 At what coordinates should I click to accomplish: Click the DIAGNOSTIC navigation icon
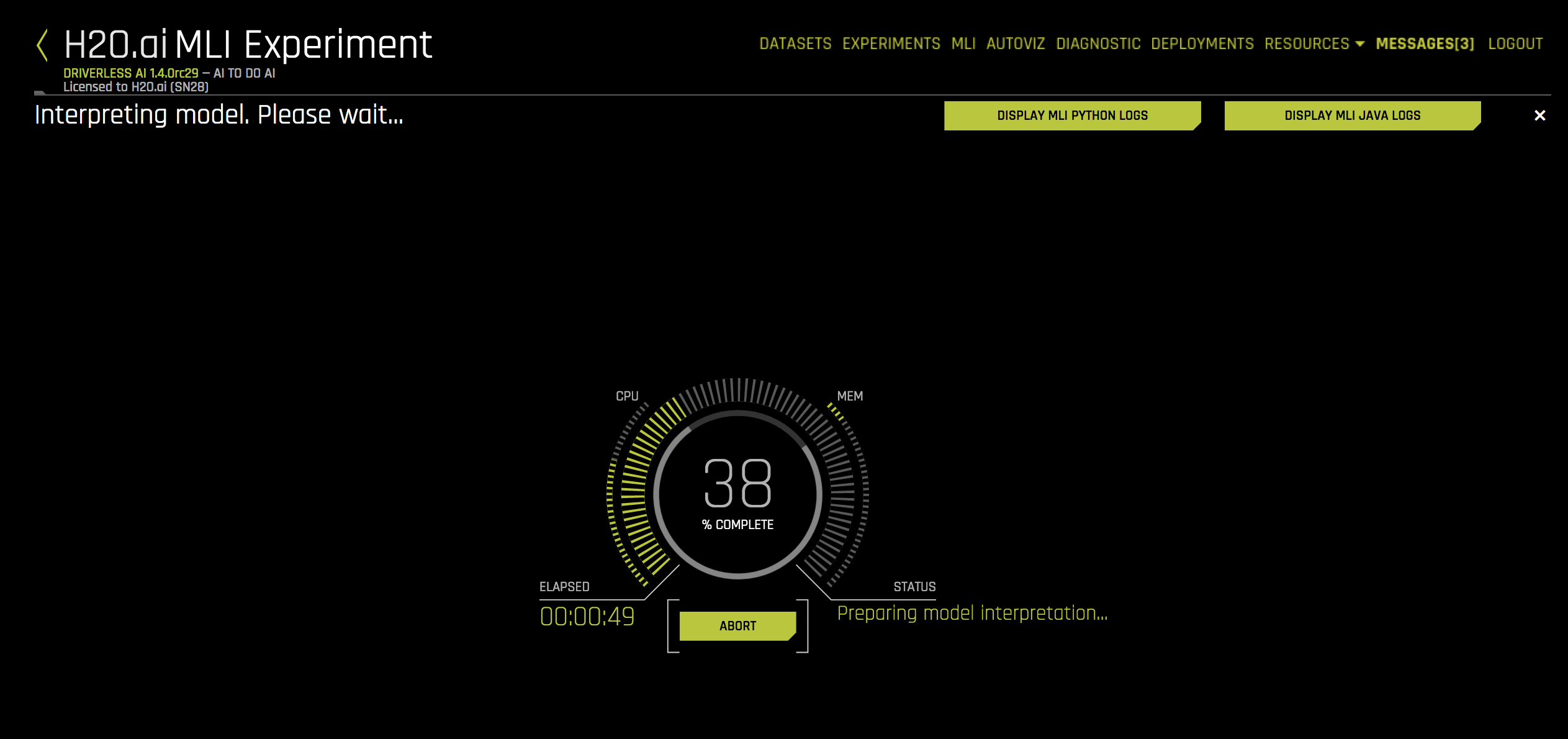[x=1099, y=43]
